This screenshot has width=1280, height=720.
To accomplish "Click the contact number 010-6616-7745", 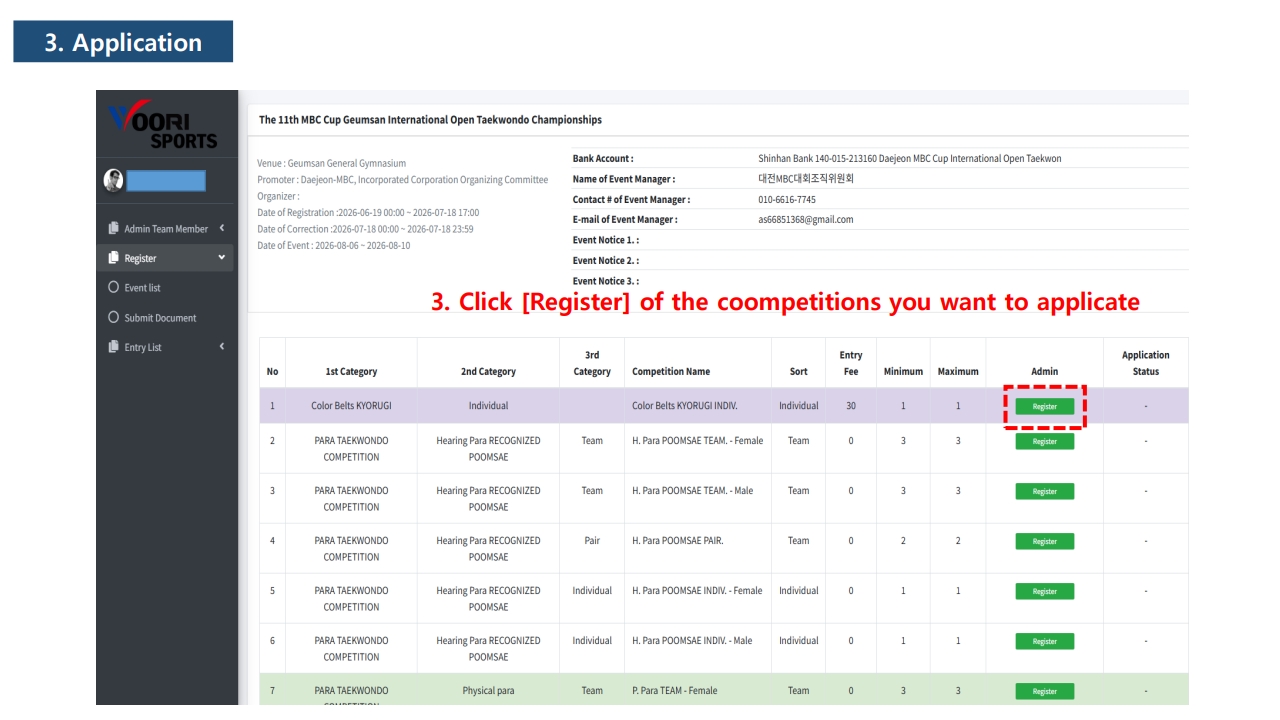I will [786, 200].
